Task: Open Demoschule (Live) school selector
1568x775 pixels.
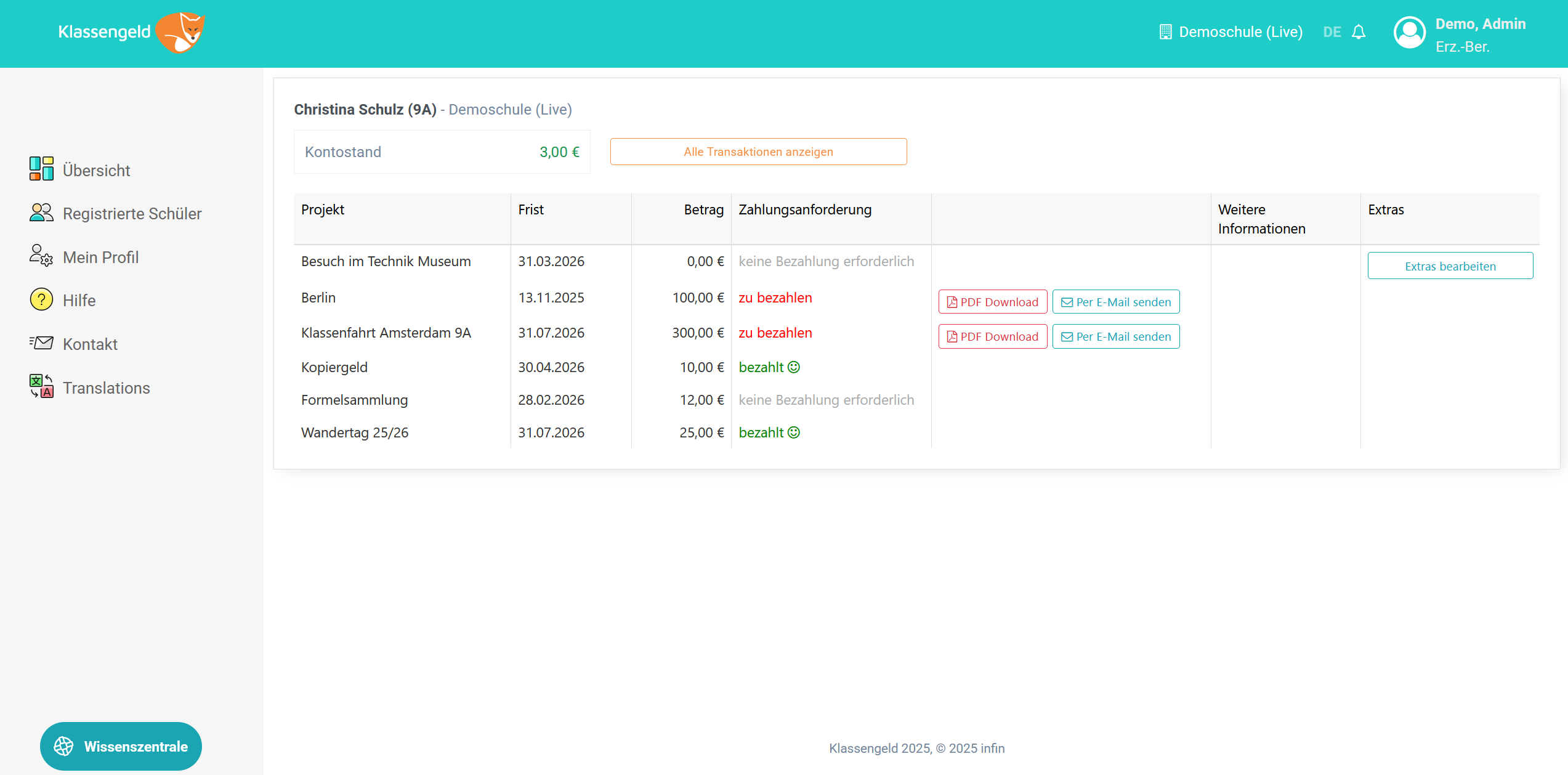Action: tap(1240, 32)
